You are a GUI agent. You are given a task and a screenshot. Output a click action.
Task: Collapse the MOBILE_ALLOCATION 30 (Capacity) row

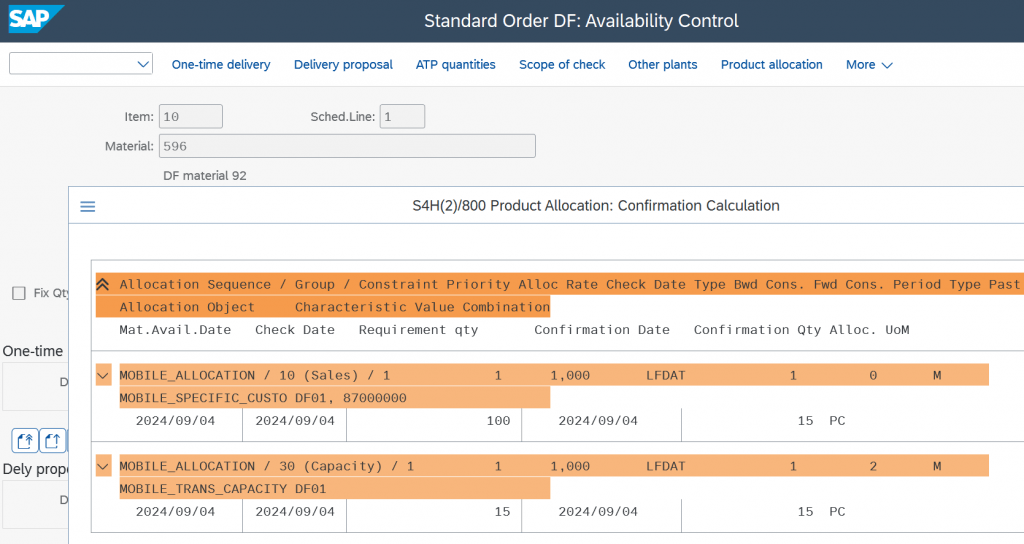[x=103, y=466]
